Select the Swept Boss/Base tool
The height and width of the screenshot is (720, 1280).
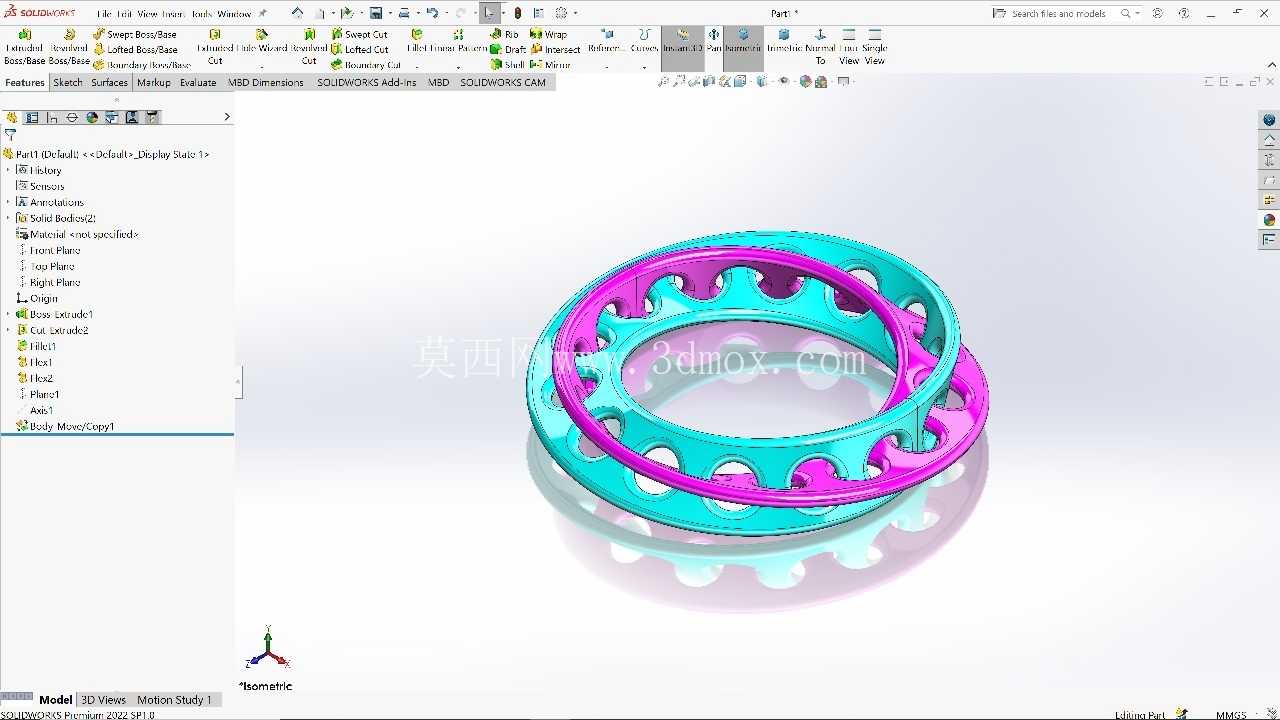[134, 34]
